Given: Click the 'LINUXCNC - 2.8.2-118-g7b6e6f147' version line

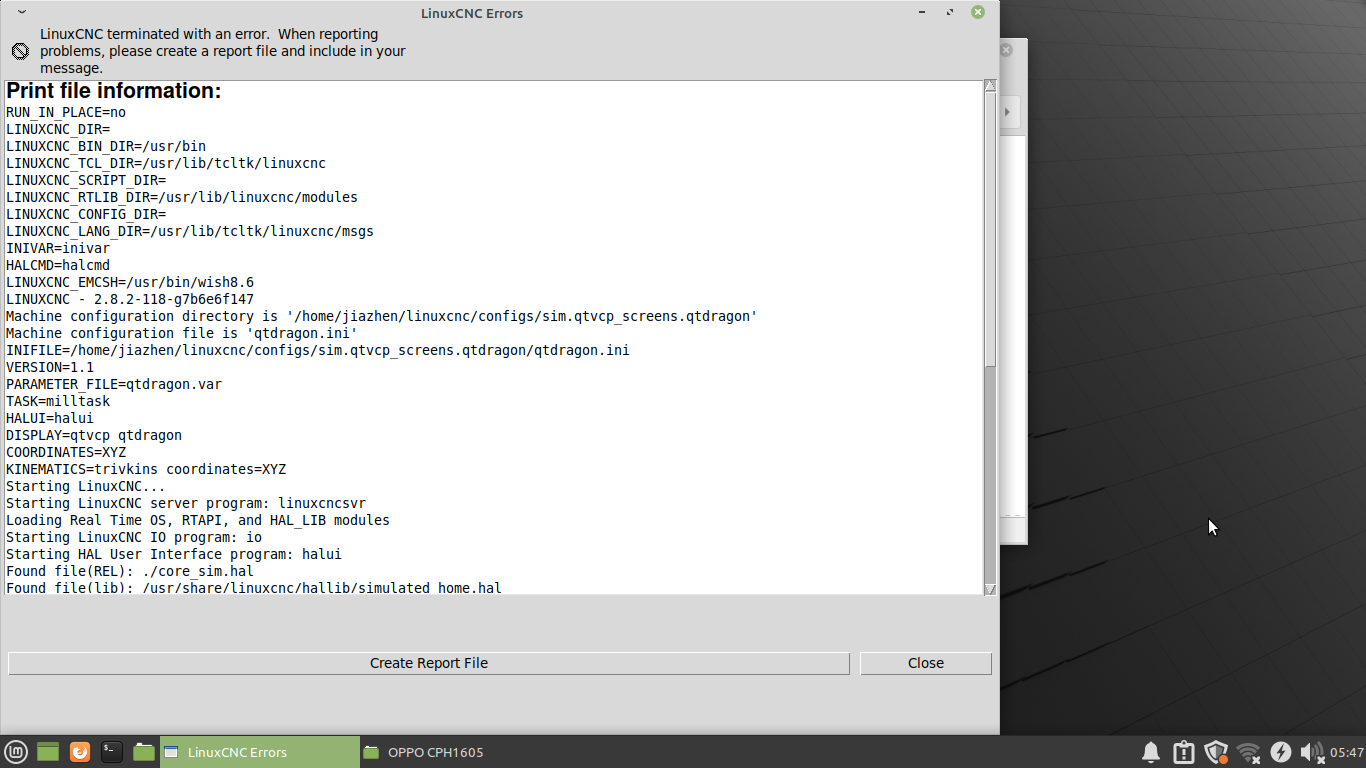Looking at the screenshot, I should [130, 299].
